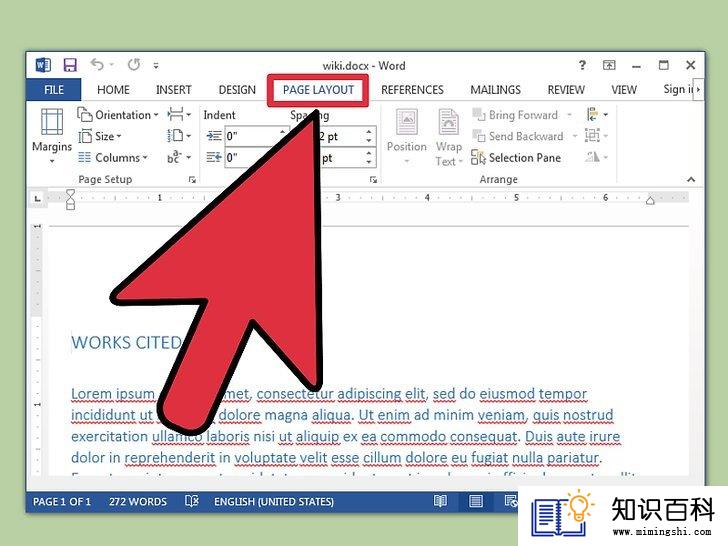Open the Breaks dropdown icon
The height and width of the screenshot is (546, 728).
(x=179, y=114)
